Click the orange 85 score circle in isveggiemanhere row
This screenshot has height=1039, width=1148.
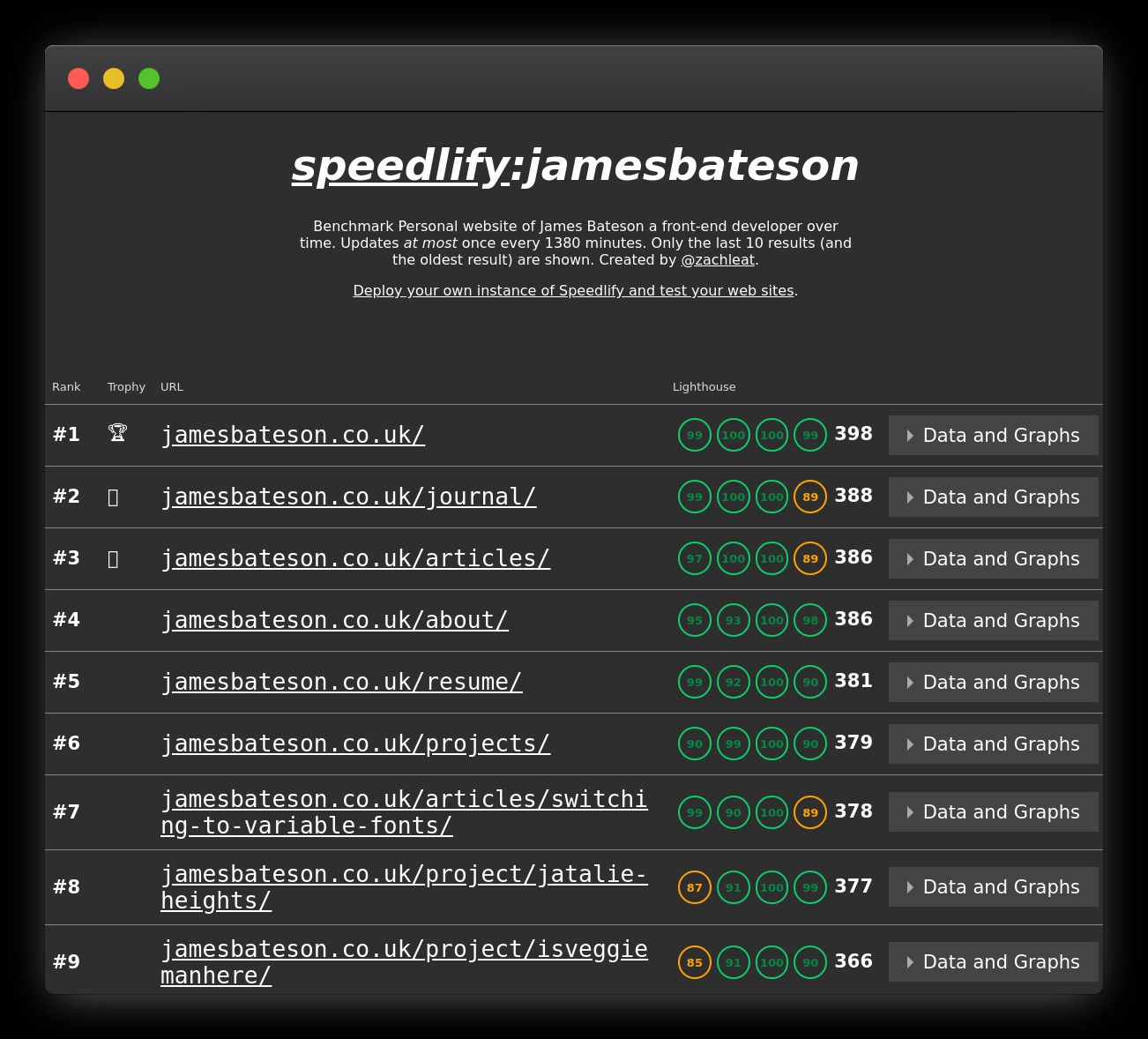tap(695, 962)
